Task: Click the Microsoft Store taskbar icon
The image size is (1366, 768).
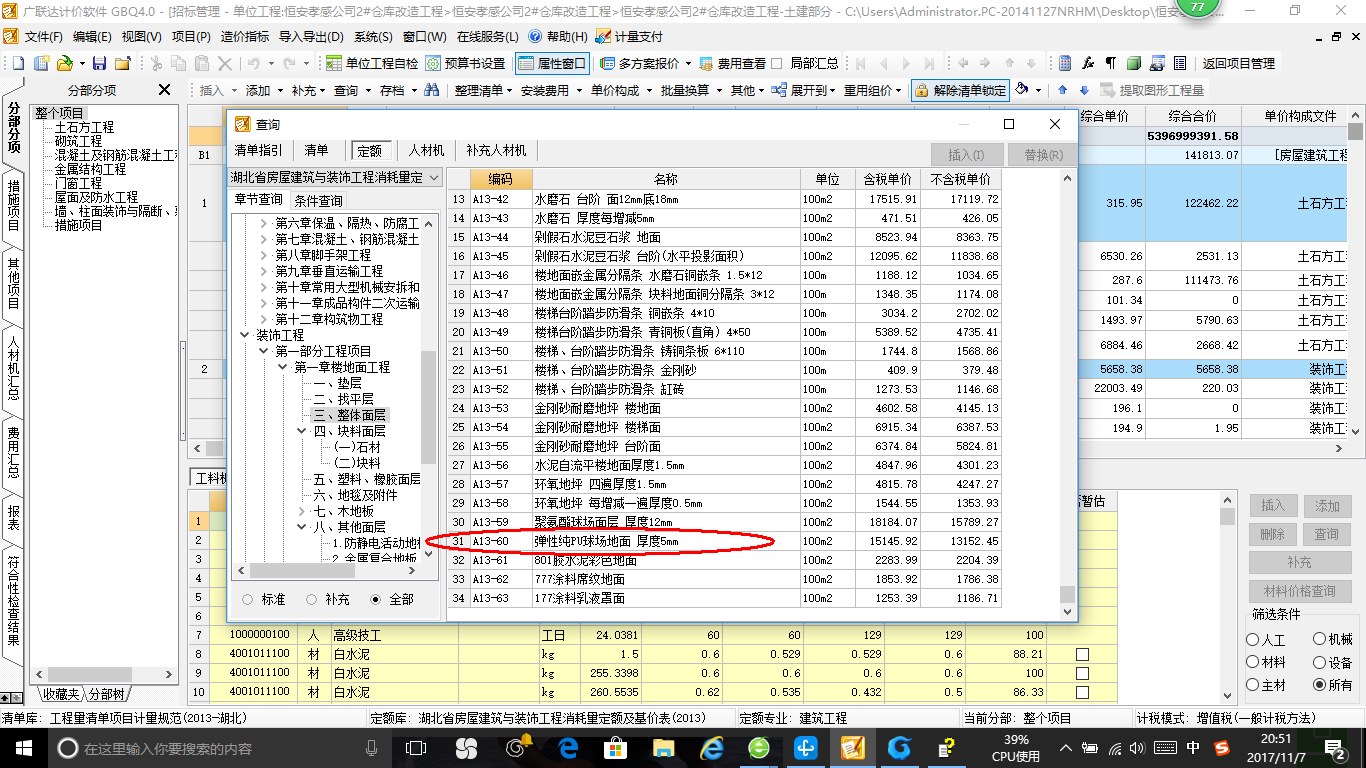Action: [x=616, y=747]
